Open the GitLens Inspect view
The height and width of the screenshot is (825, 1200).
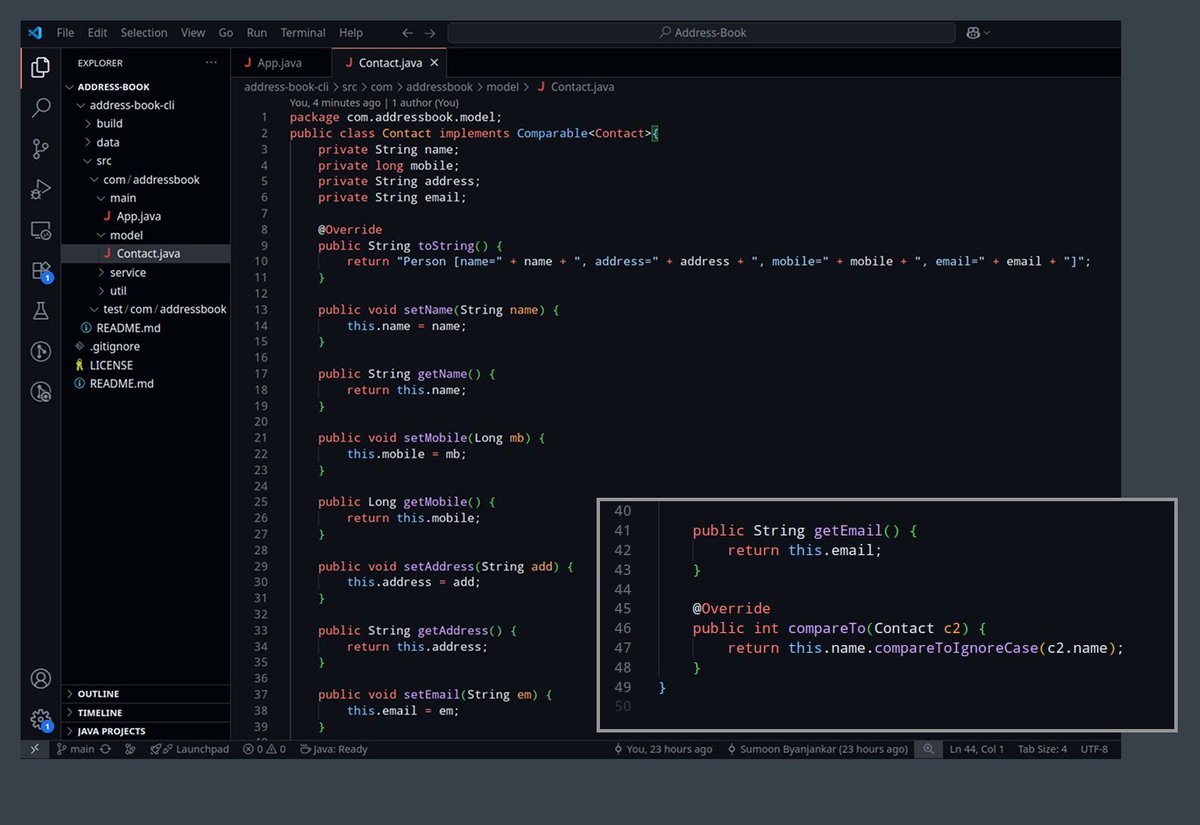pyautogui.click(x=40, y=392)
